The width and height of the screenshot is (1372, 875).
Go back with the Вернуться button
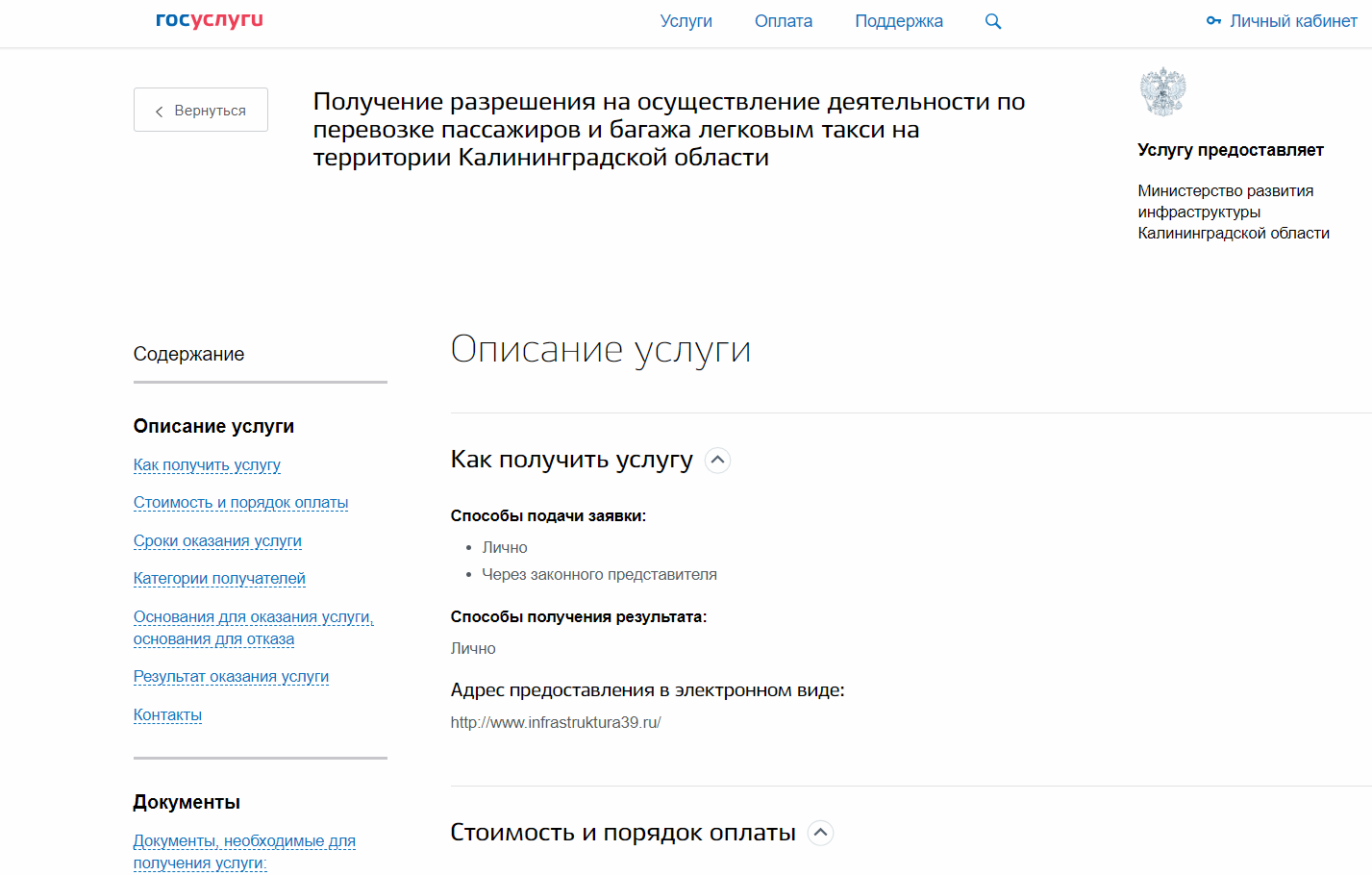tap(201, 110)
